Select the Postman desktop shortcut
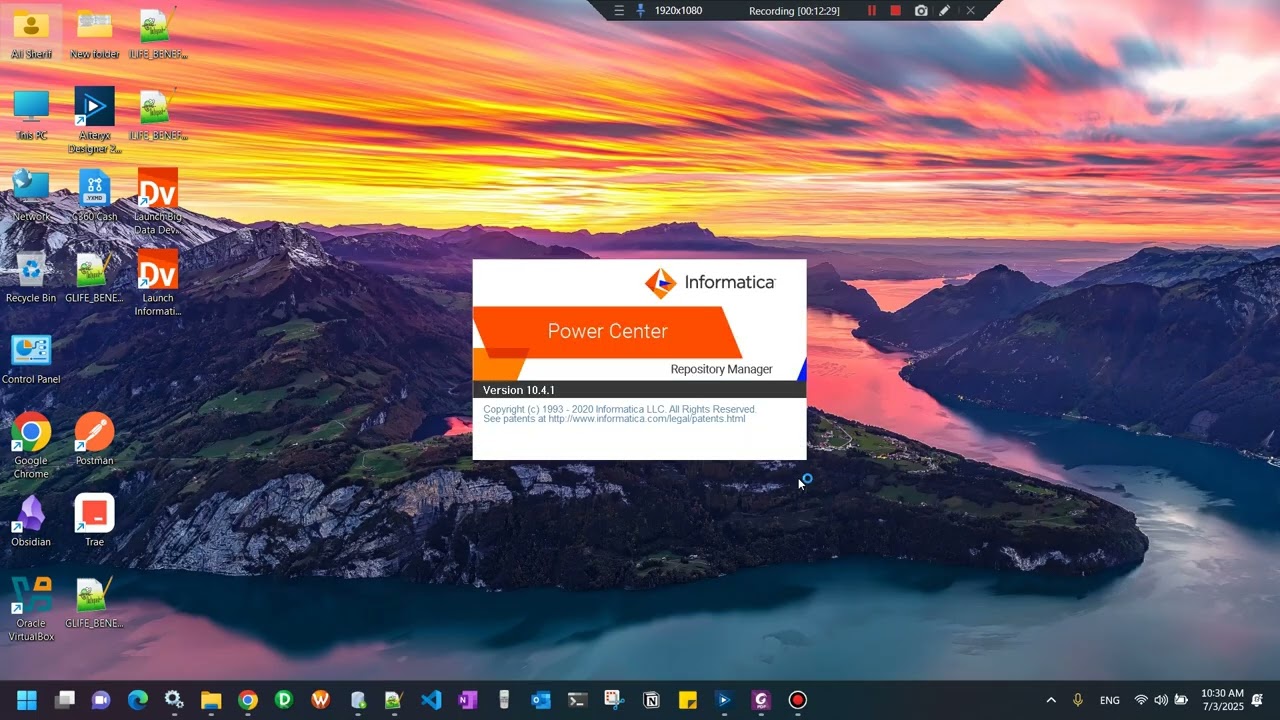 coord(94,439)
